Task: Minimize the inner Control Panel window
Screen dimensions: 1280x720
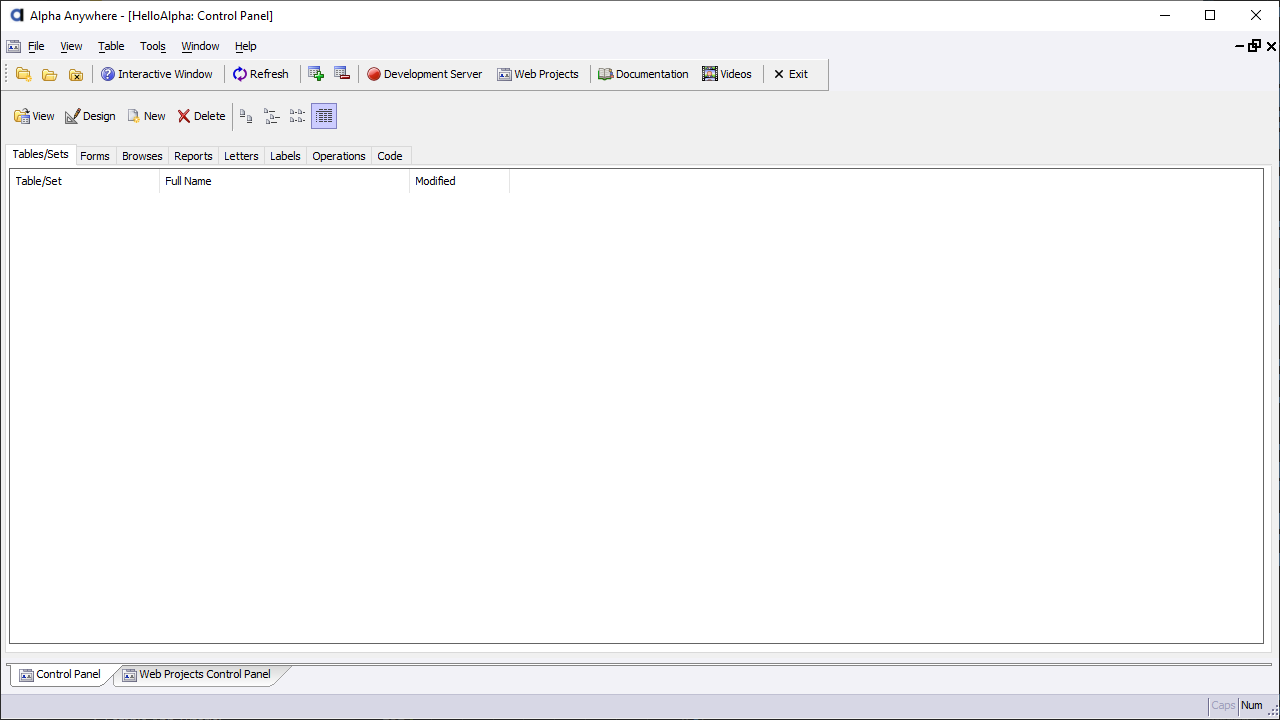Action: click(x=1240, y=46)
